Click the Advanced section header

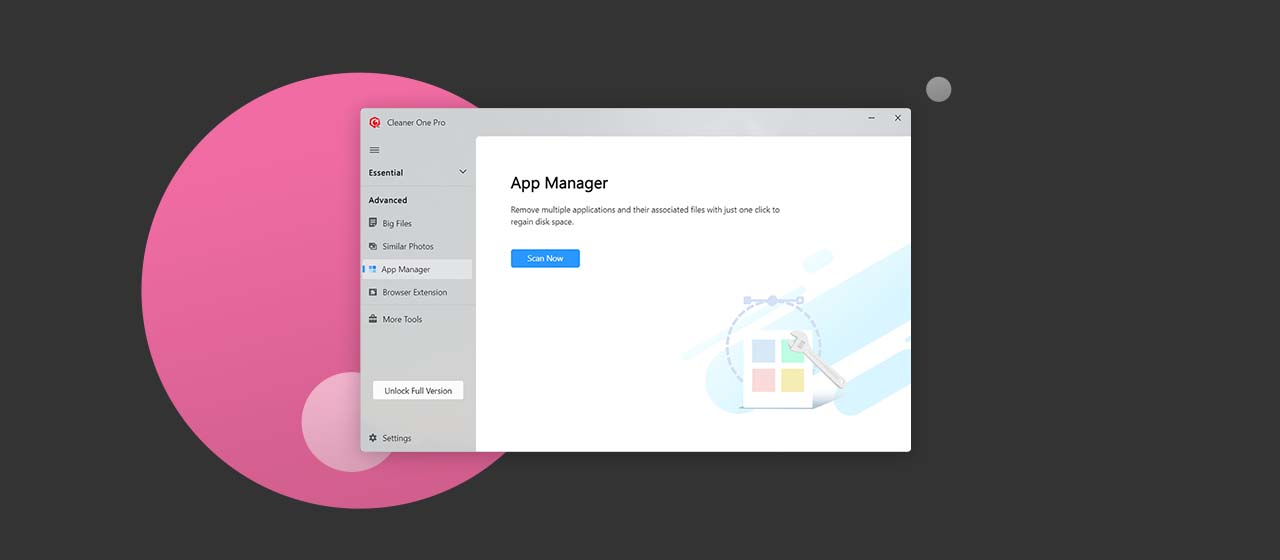click(x=388, y=200)
